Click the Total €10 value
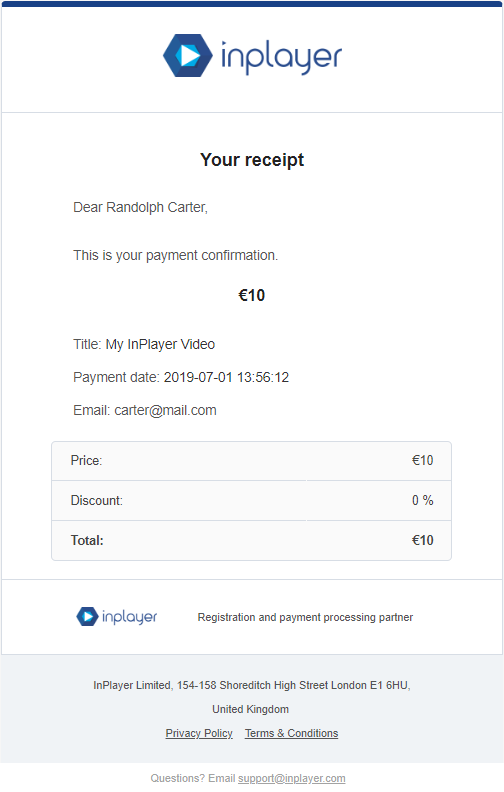Image resolution: width=504 pixels, height=792 pixels. pyautogui.click(x=422, y=540)
